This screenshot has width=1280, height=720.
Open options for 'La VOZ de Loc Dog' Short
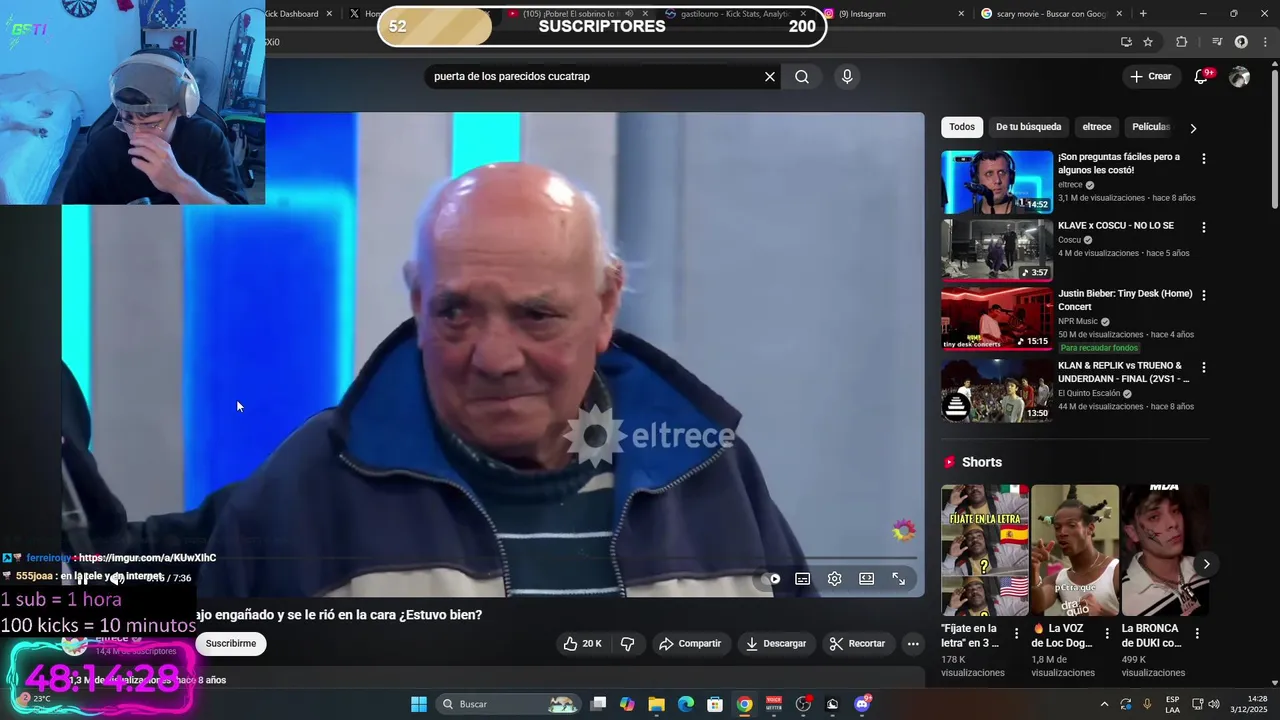pos(1107,633)
